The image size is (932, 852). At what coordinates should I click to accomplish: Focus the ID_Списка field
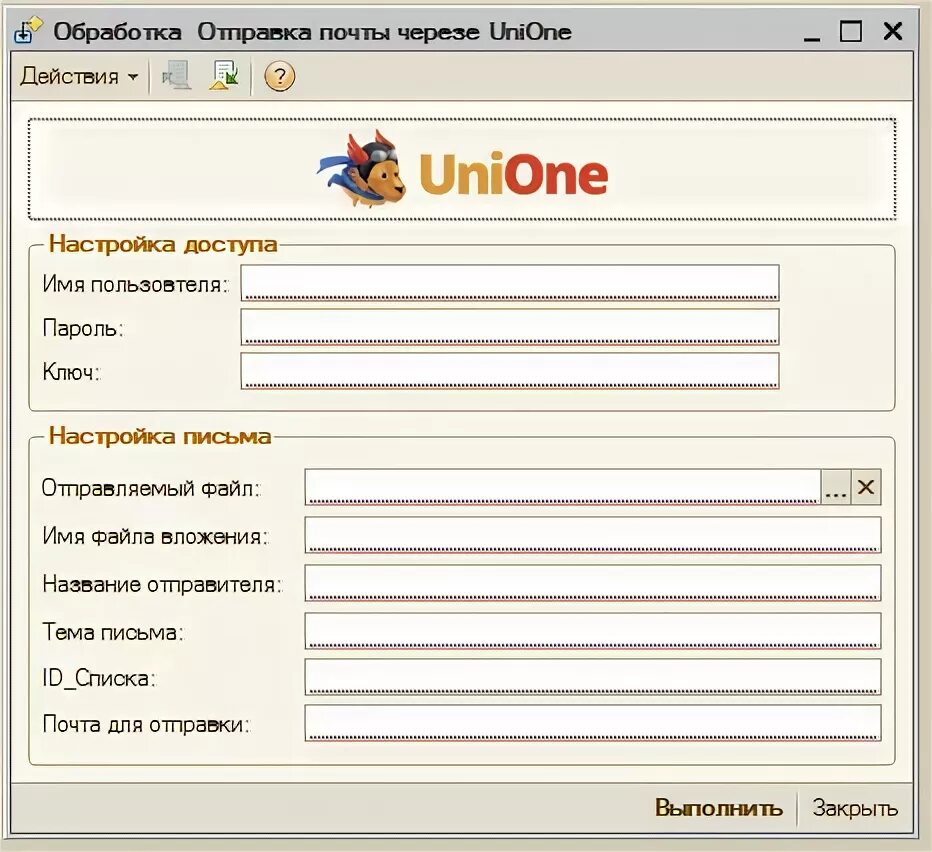593,677
